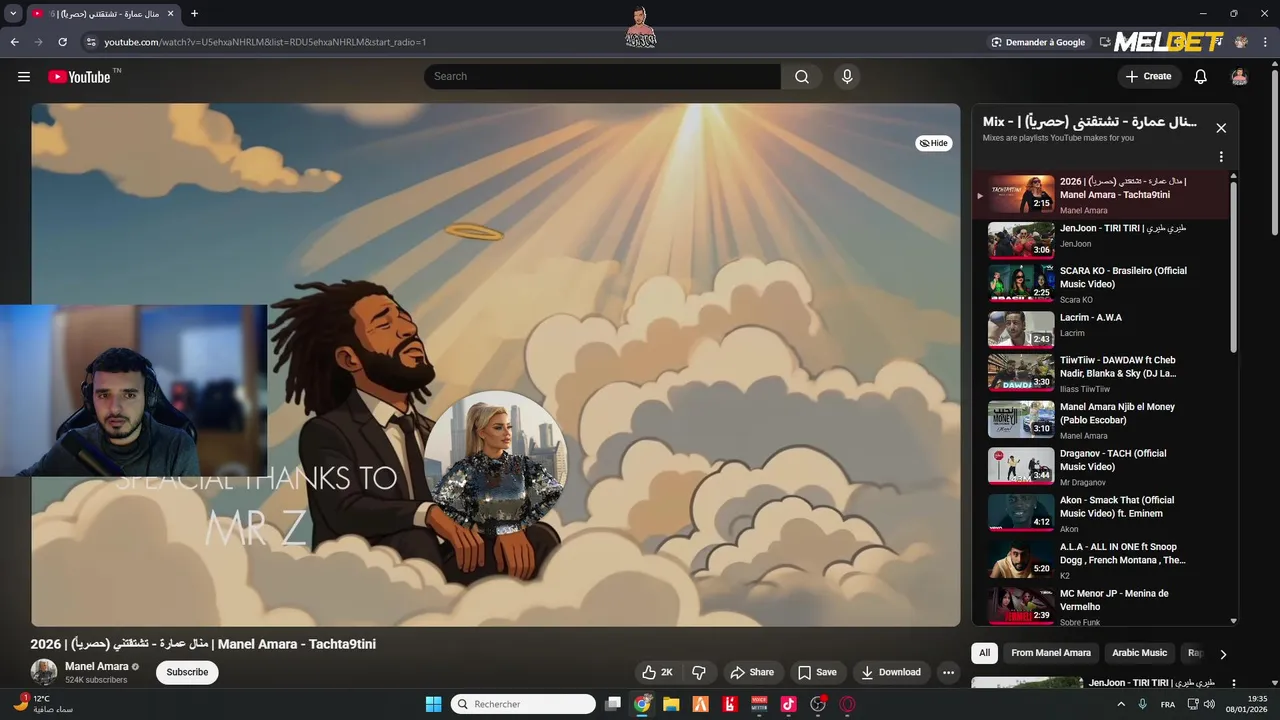1280x720 pixels.
Task: Play Akon Smack That from the Mix
Action: click(1100, 513)
